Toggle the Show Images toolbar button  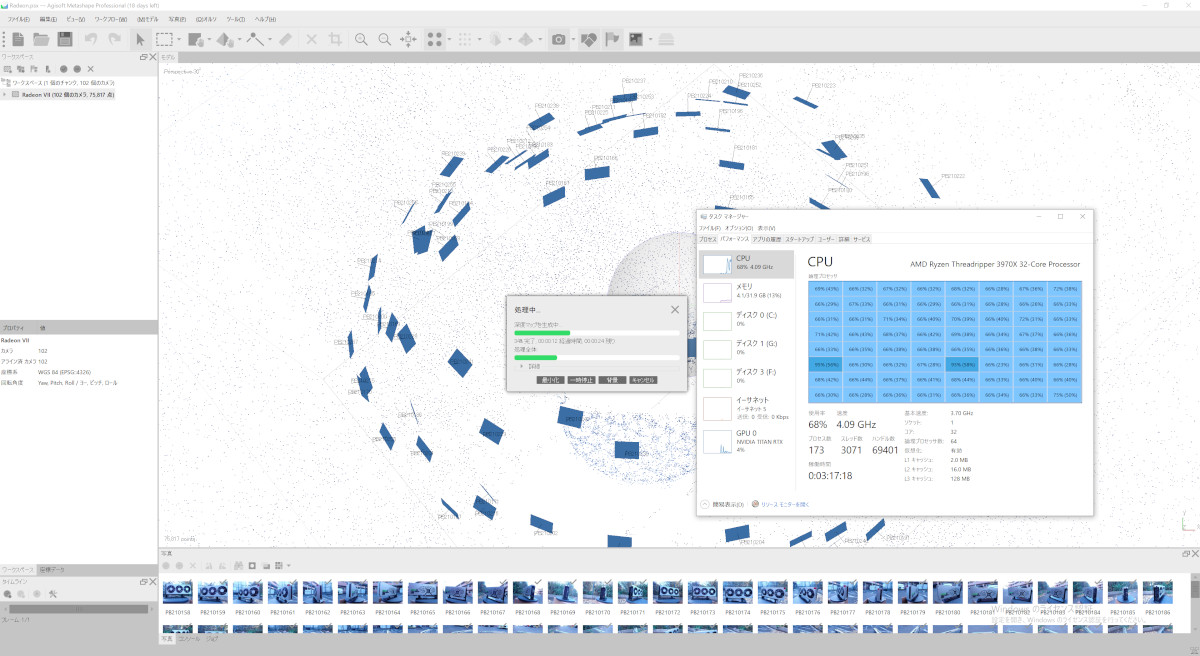pyautogui.click(x=636, y=39)
